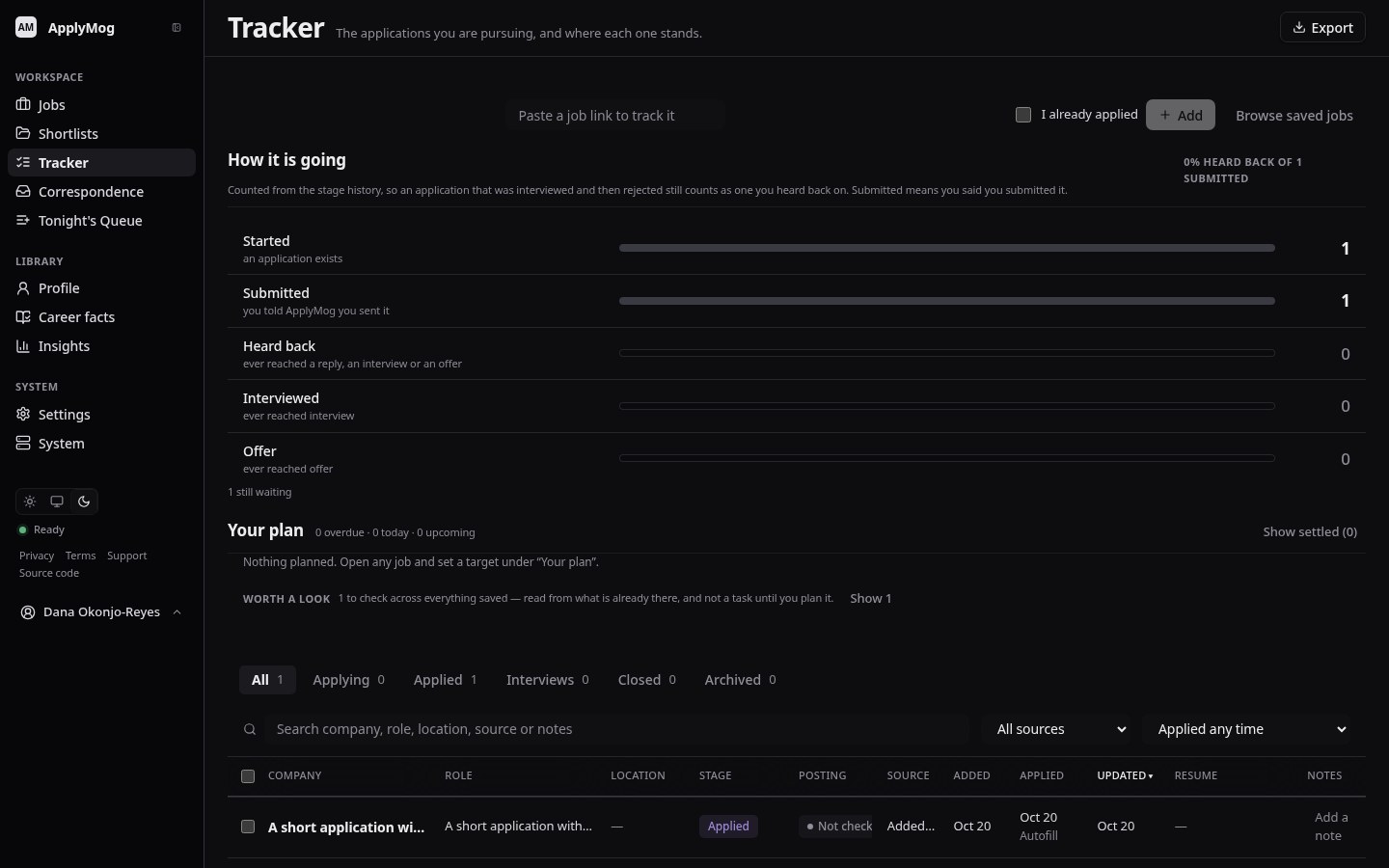
Task: Click the Career facts book icon
Action: click(23, 316)
